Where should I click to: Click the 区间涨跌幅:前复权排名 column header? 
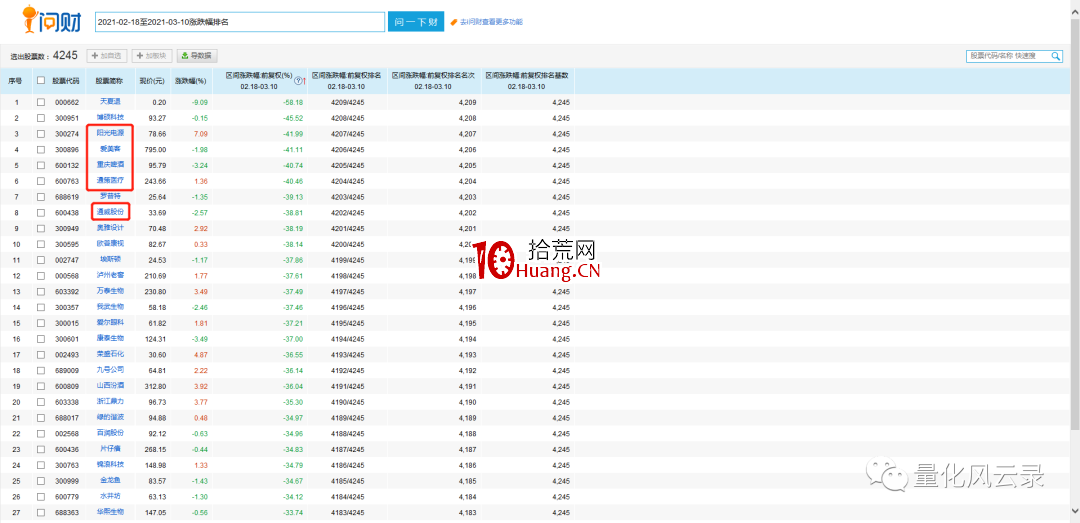click(x=346, y=75)
